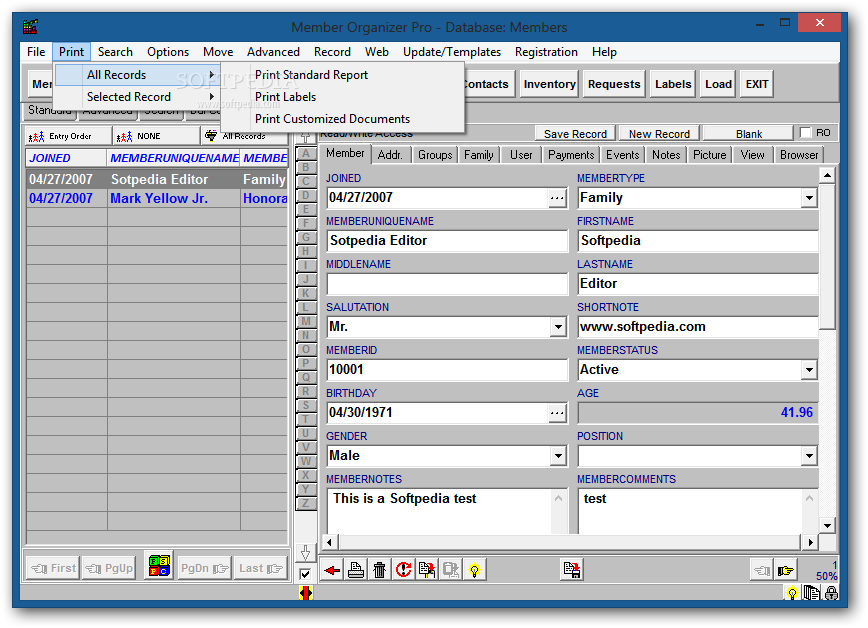Open the Update/Templates menu
This screenshot has height=628, width=868.
[452, 52]
